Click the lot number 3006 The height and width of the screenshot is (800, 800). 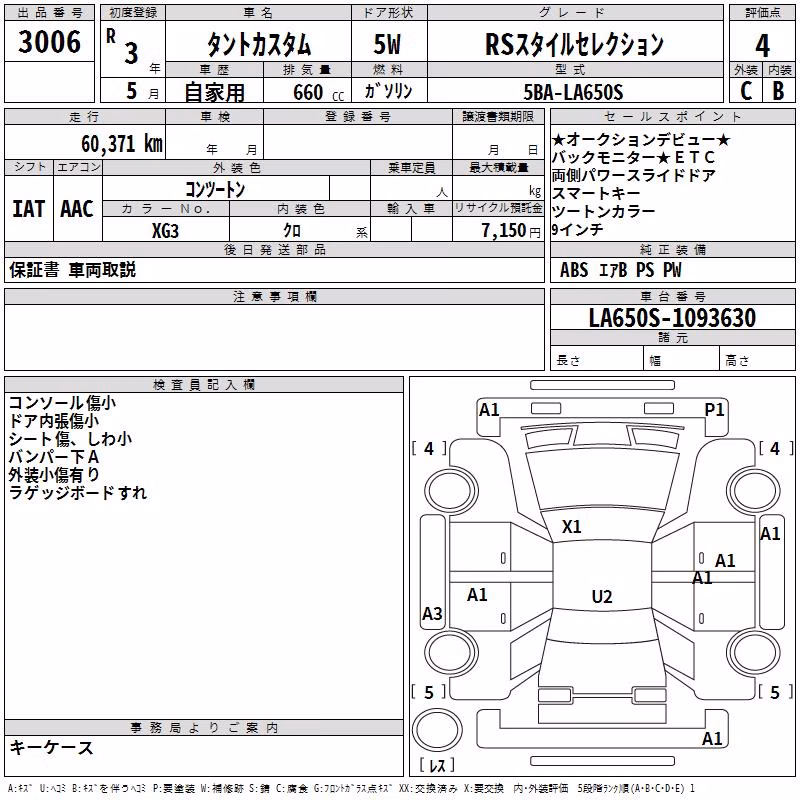pyautogui.click(x=49, y=42)
